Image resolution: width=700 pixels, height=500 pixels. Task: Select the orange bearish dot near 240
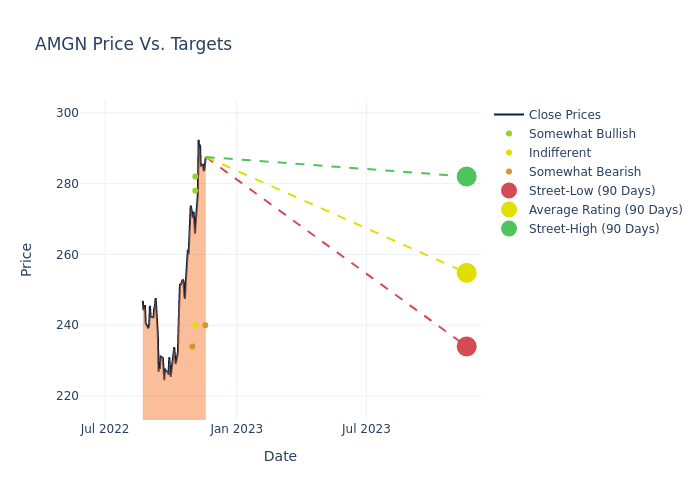click(x=205, y=325)
